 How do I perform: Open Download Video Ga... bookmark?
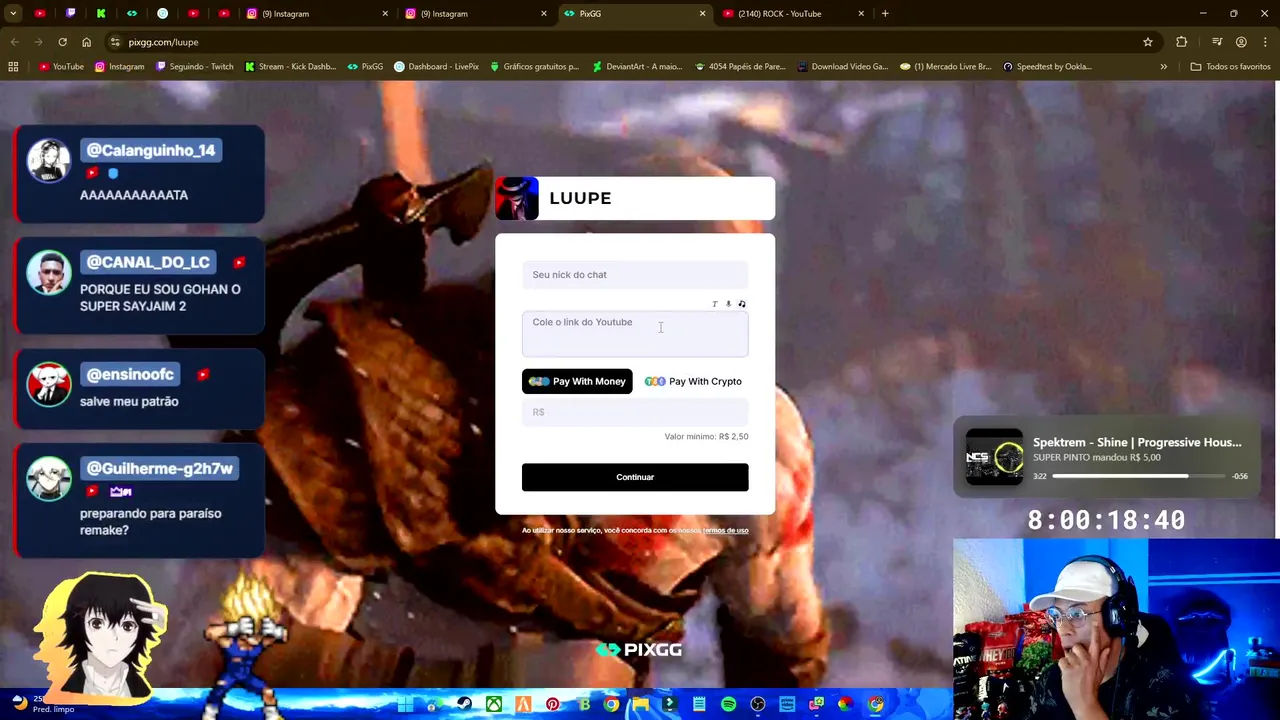[x=843, y=67]
